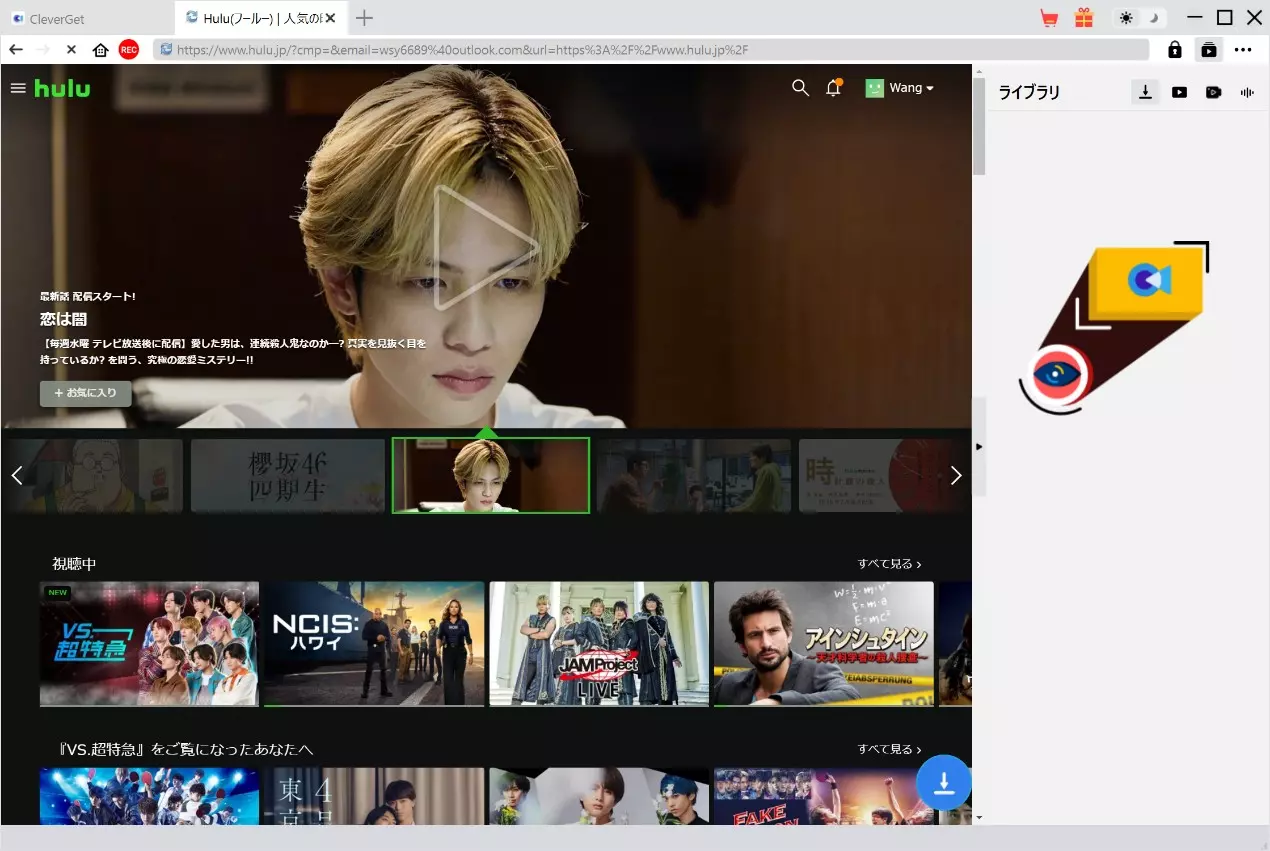Click the お気に入り favorite button

[x=85, y=393]
